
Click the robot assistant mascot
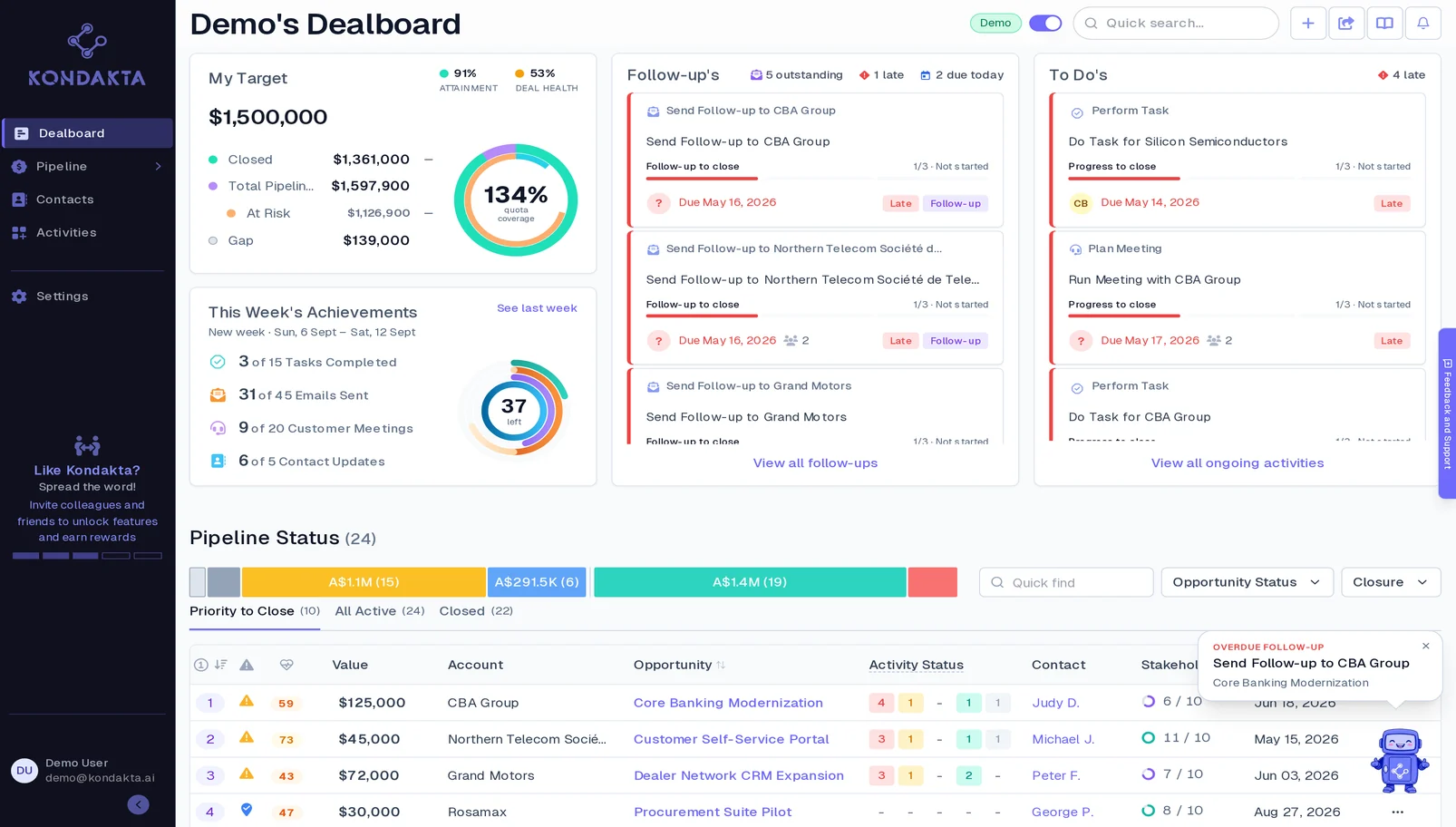click(1400, 760)
